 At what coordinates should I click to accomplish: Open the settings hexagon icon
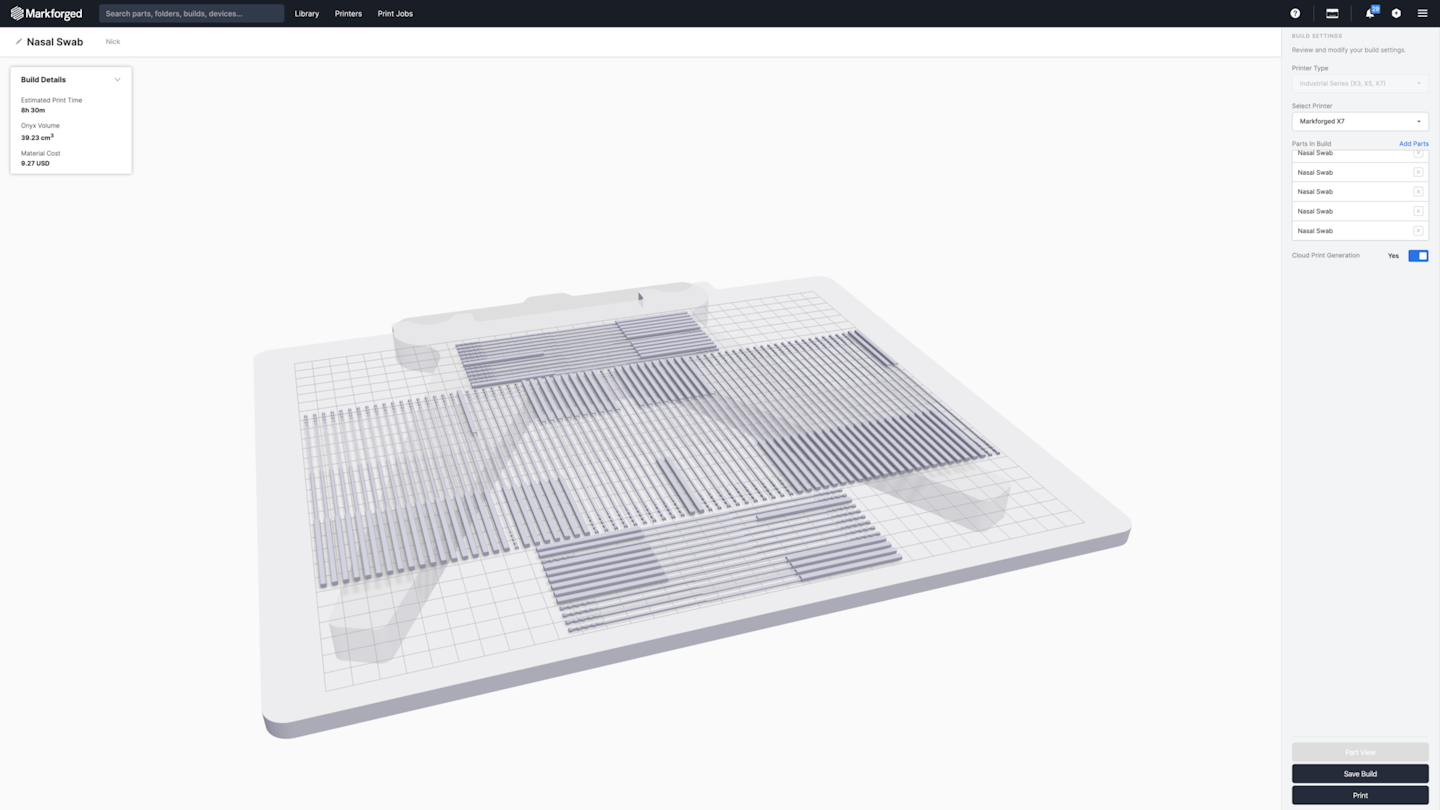pyautogui.click(x=1396, y=13)
